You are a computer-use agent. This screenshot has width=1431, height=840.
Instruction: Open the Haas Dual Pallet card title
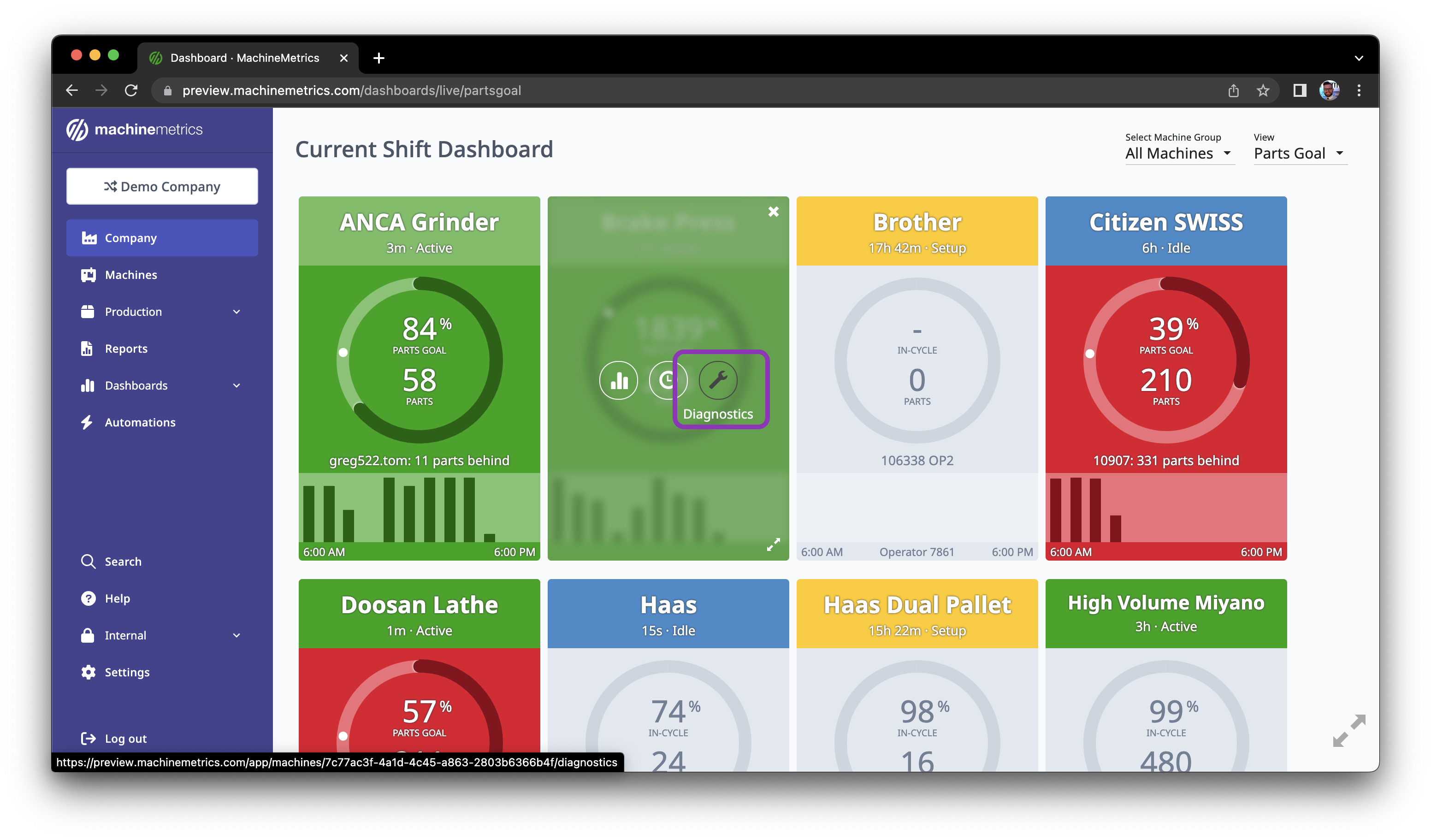click(x=917, y=605)
